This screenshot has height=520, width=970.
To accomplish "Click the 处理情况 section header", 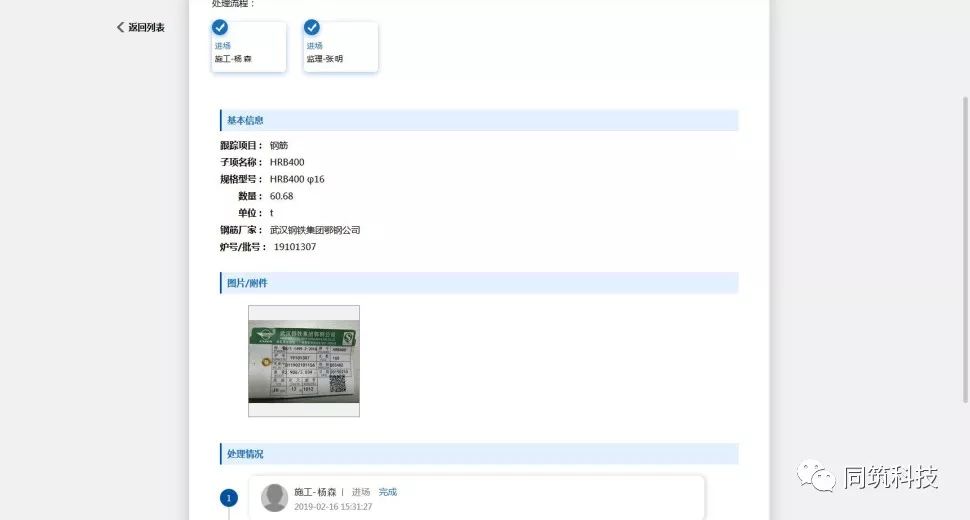I will (479, 454).
